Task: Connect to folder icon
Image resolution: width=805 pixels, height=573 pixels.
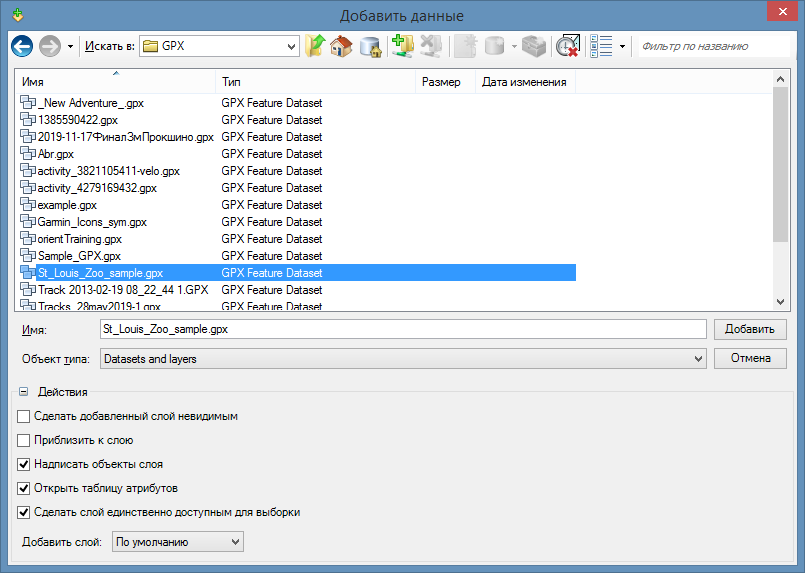Action: [x=402, y=46]
